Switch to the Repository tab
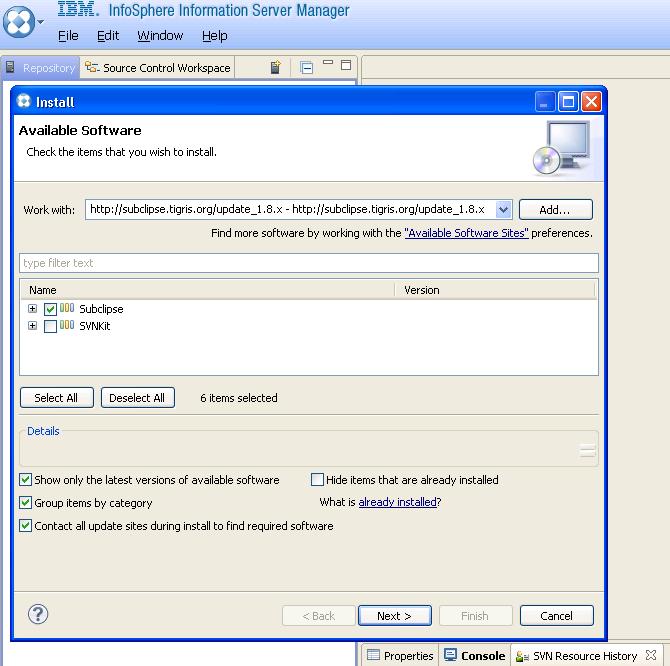Screen dimensions: 670x666 pyautogui.click(x=41, y=67)
